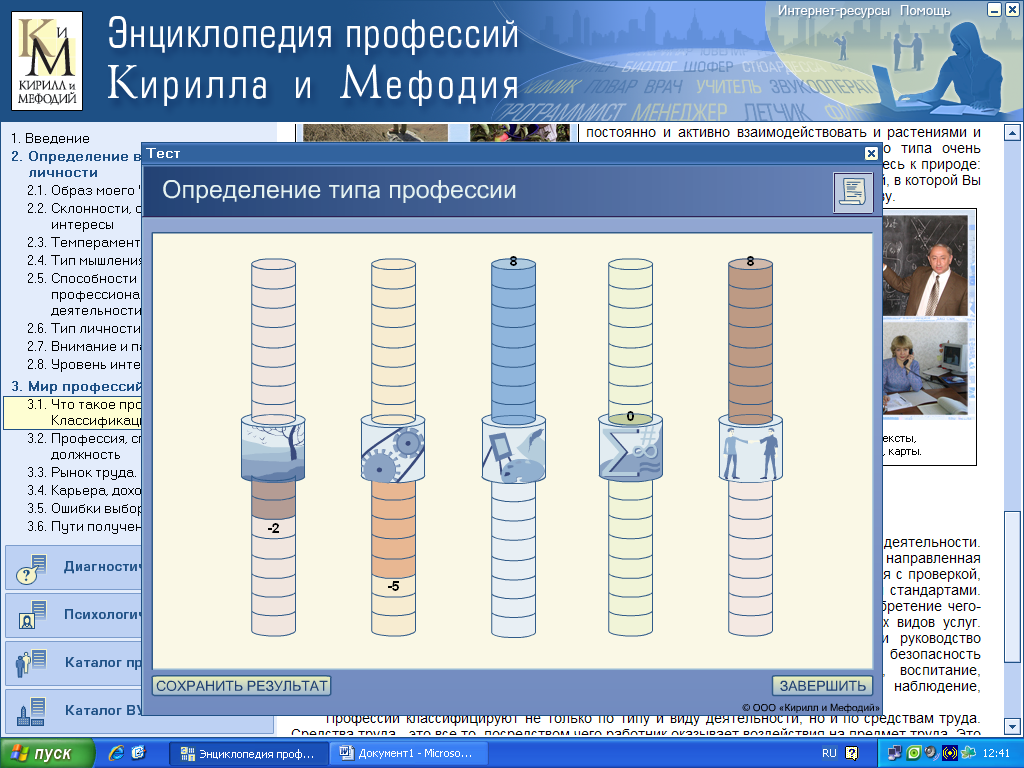The image size is (1024, 768).
Task: Close the Тест dialog window
Action: pyautogui.click(x=871, y=153)
